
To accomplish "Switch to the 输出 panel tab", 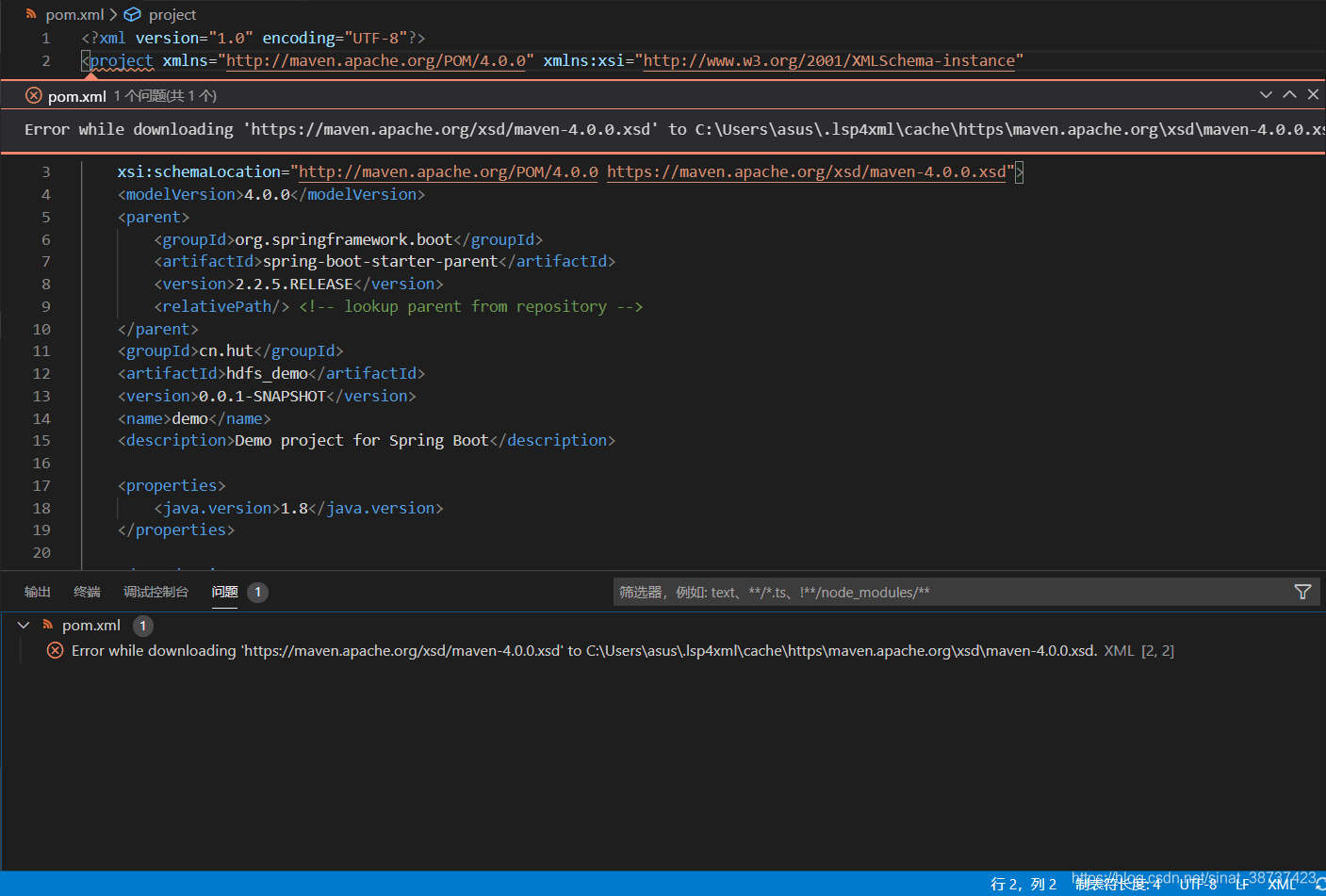I will pyautogui.click(x=38, y=592).
